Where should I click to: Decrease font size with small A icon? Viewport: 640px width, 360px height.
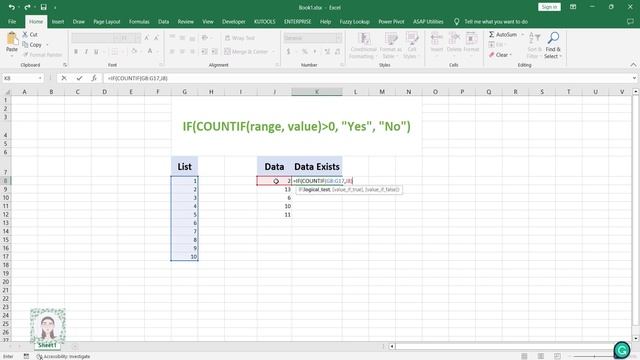[156, 38]
